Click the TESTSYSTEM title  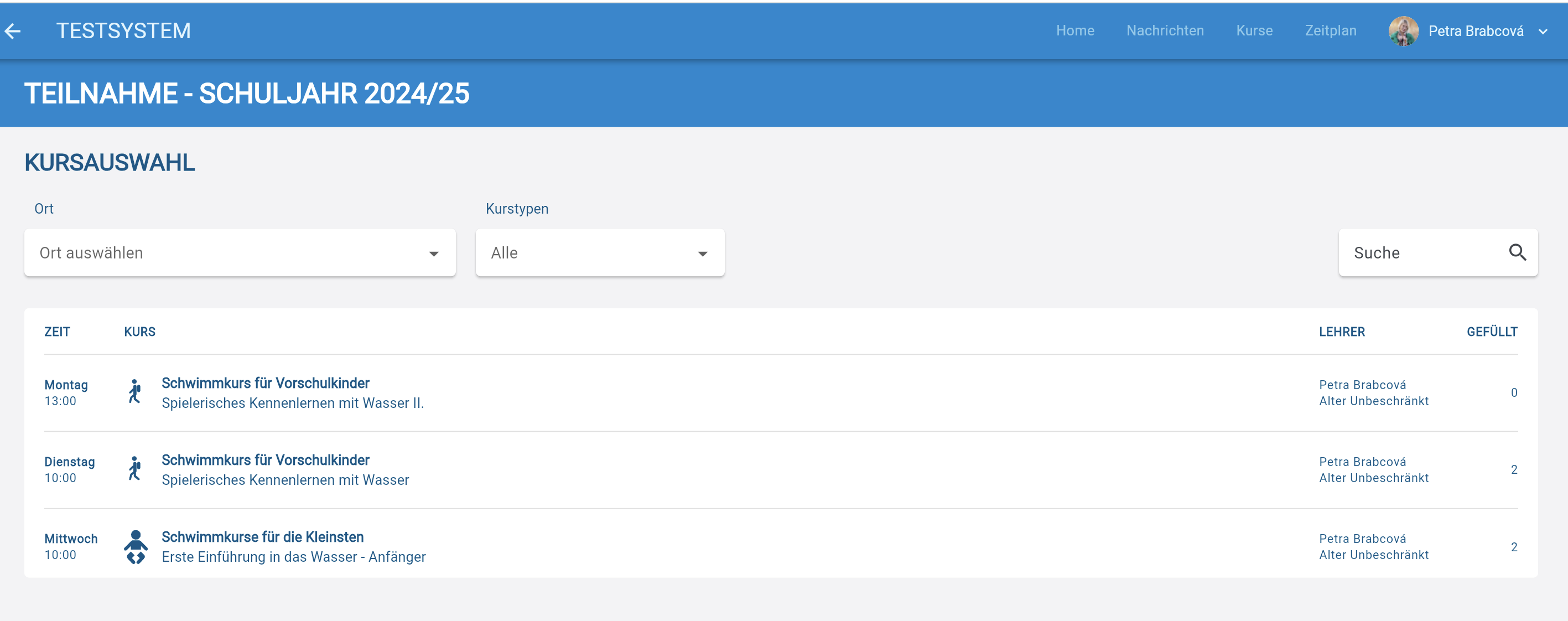coord(123,31)
